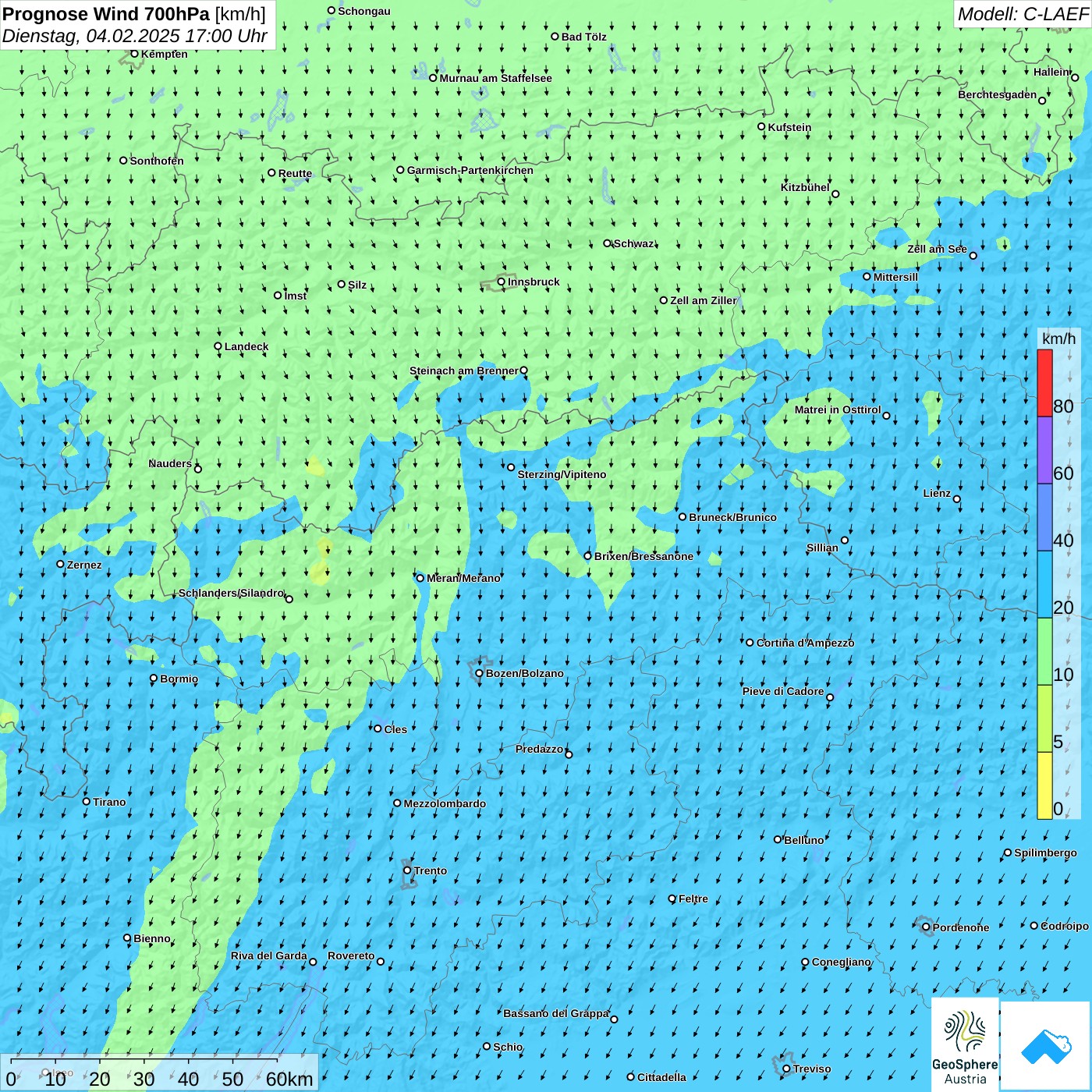The height and width of the screenshot is (1092, 1092).
Task: Click the Cortina d'Ampezzo marker
Action: 750,643
